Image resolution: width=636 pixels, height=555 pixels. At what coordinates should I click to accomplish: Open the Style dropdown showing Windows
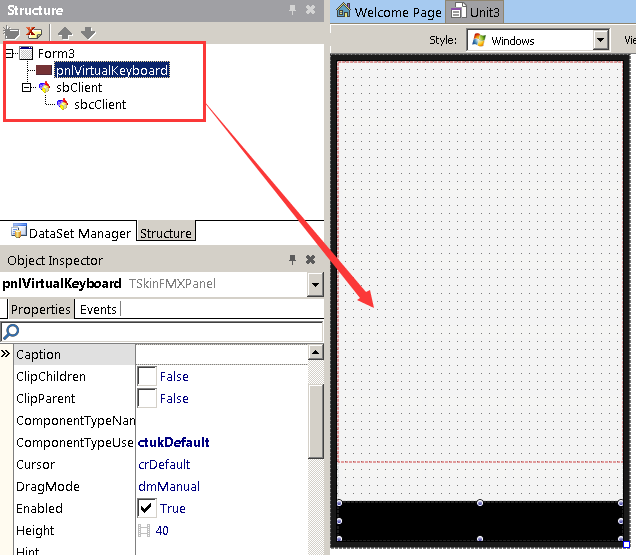(600, 41)
